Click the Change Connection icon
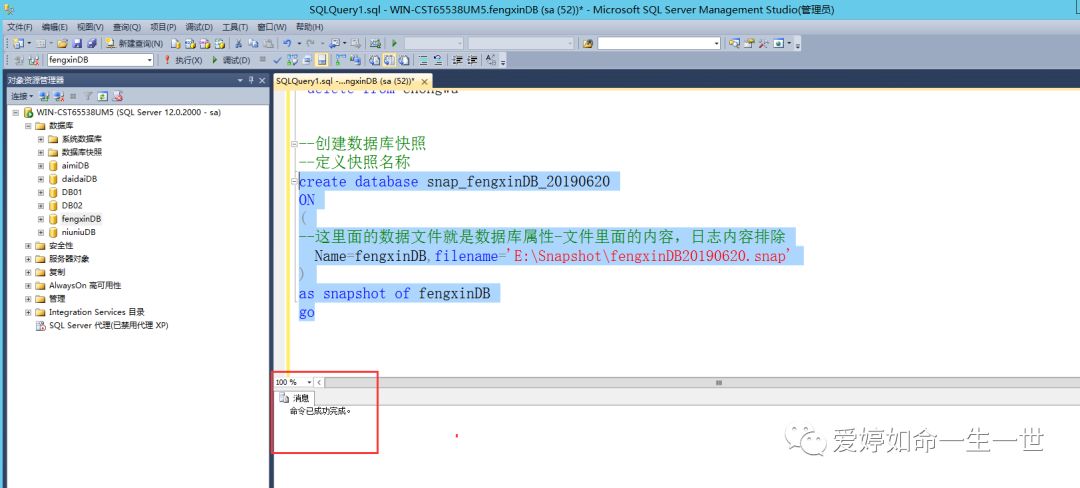The image size is (1080, 488). tap(32, 60)
